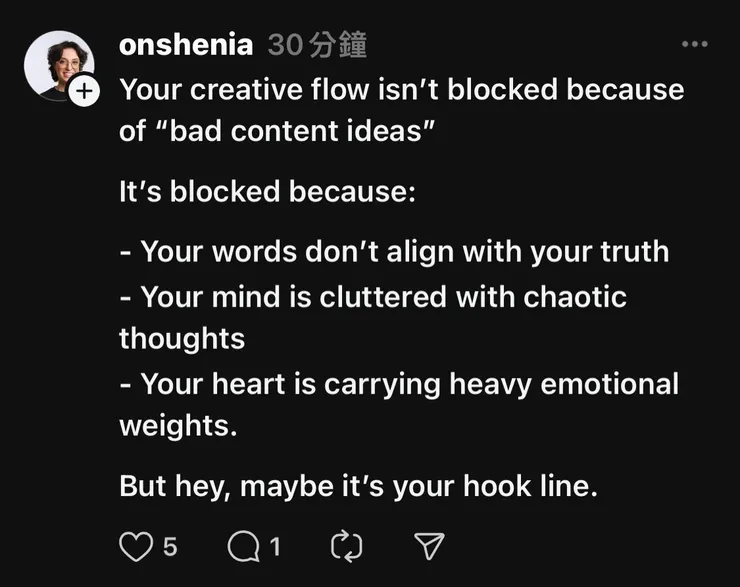Open onshenia's profile picture
This screenshot has height=587, width=740.
57,64
